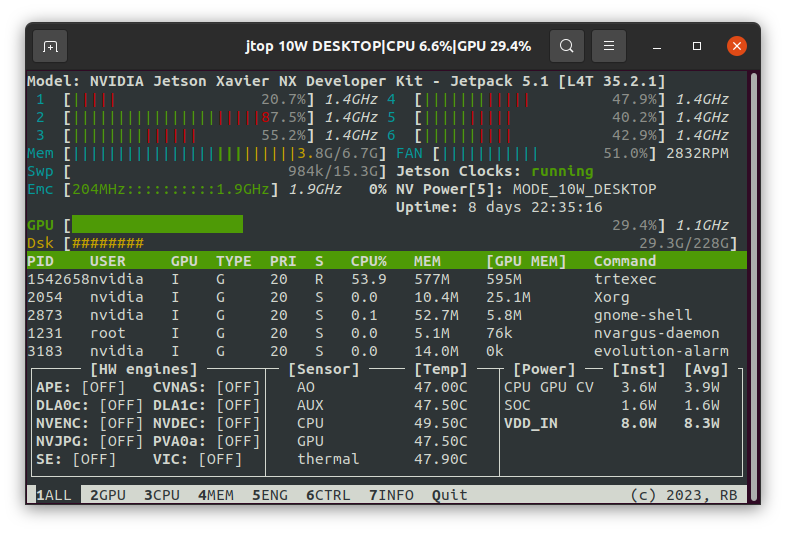
Task: Click the green GPU usage bar
Action: (157, 225)
